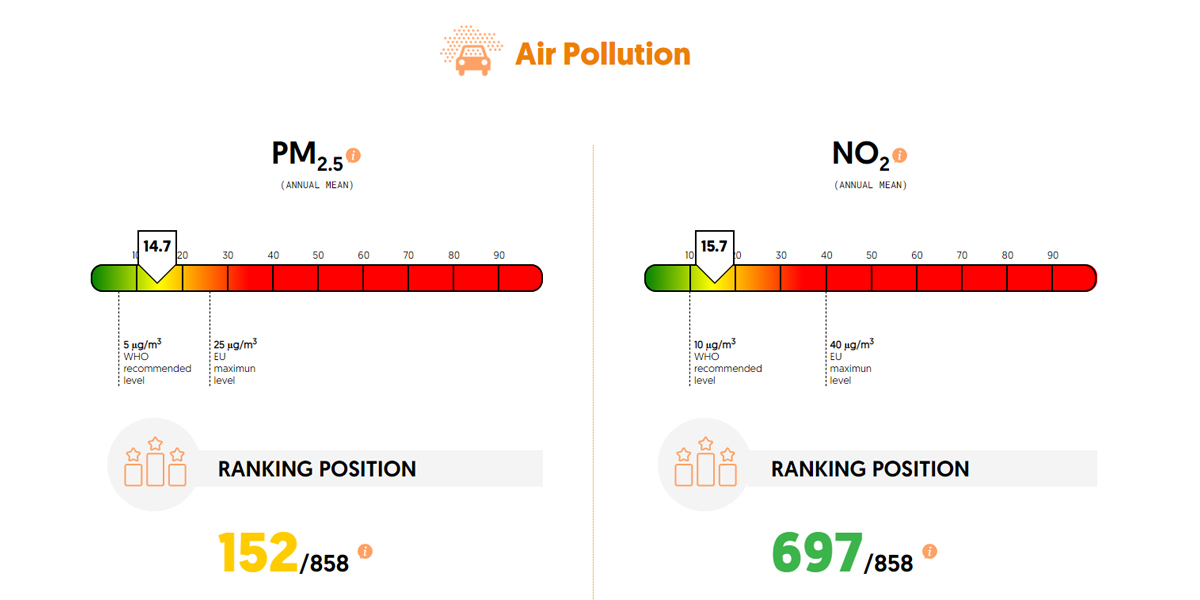
Task: Click the NO2 pollutant title
Action: 859,156
